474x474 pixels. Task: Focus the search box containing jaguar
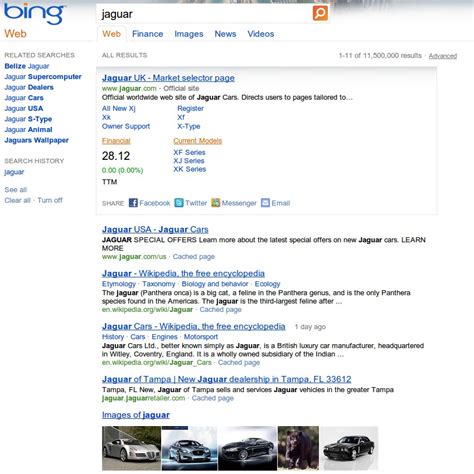[x=204, y=14]
